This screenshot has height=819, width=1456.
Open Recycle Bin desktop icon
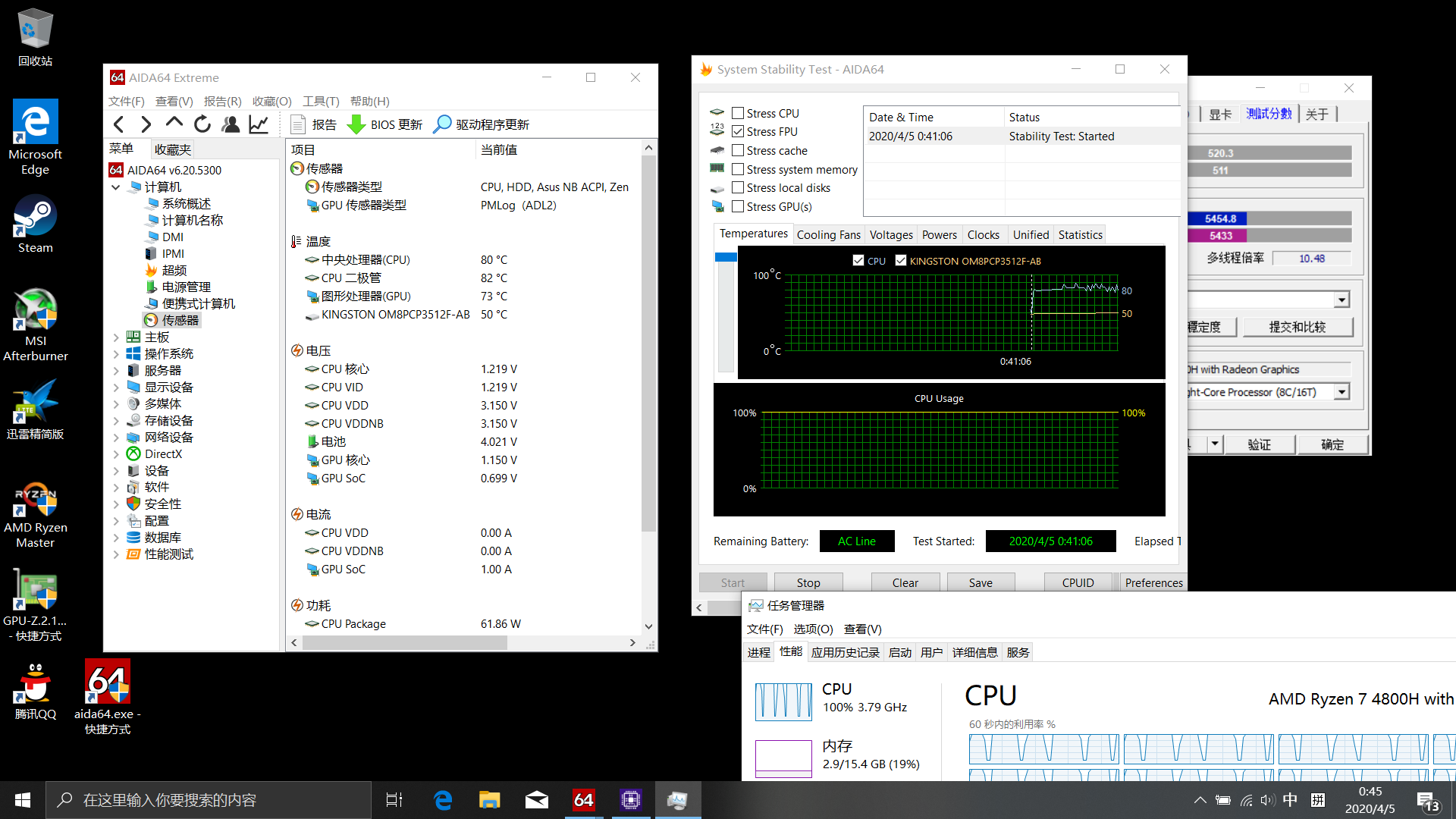click(35, 37)
